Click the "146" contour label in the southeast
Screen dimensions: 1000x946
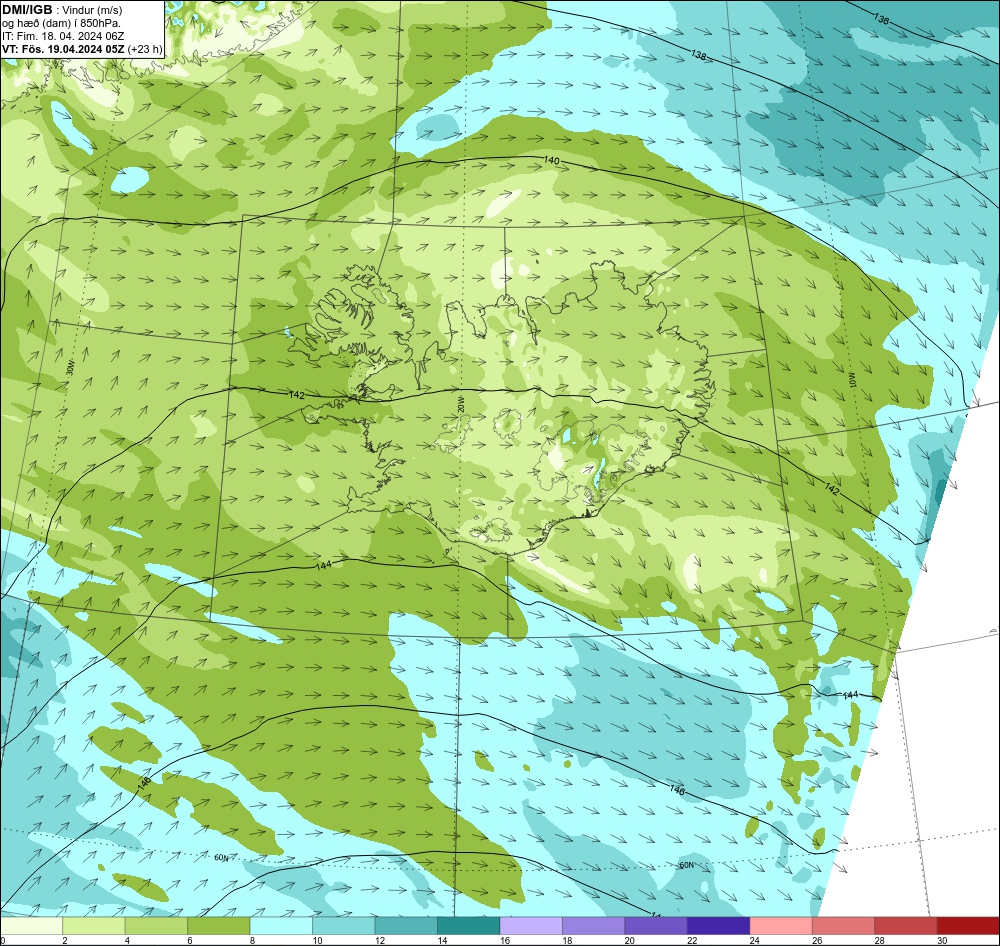[x=677, y=790]
